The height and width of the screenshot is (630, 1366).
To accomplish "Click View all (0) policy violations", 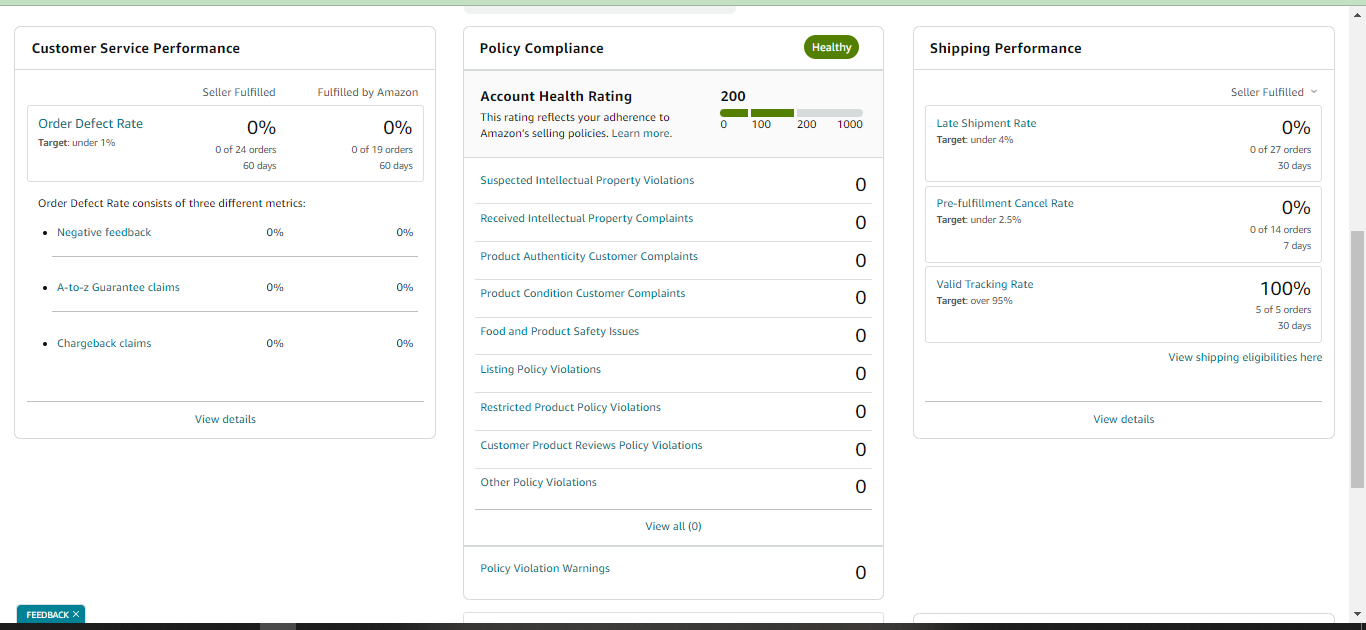I will pyautogui.click(x=673, y=526).
